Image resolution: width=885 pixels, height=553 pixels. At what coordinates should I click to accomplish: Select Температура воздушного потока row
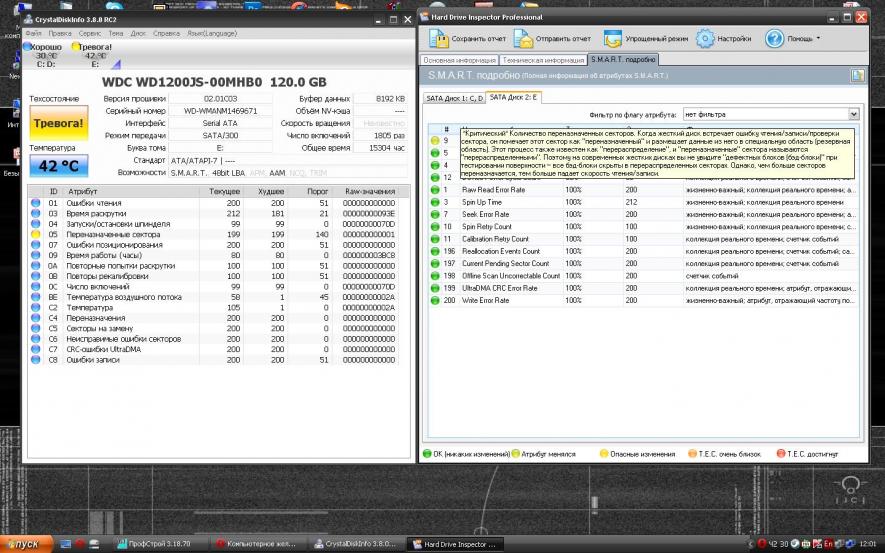point(213,297)
